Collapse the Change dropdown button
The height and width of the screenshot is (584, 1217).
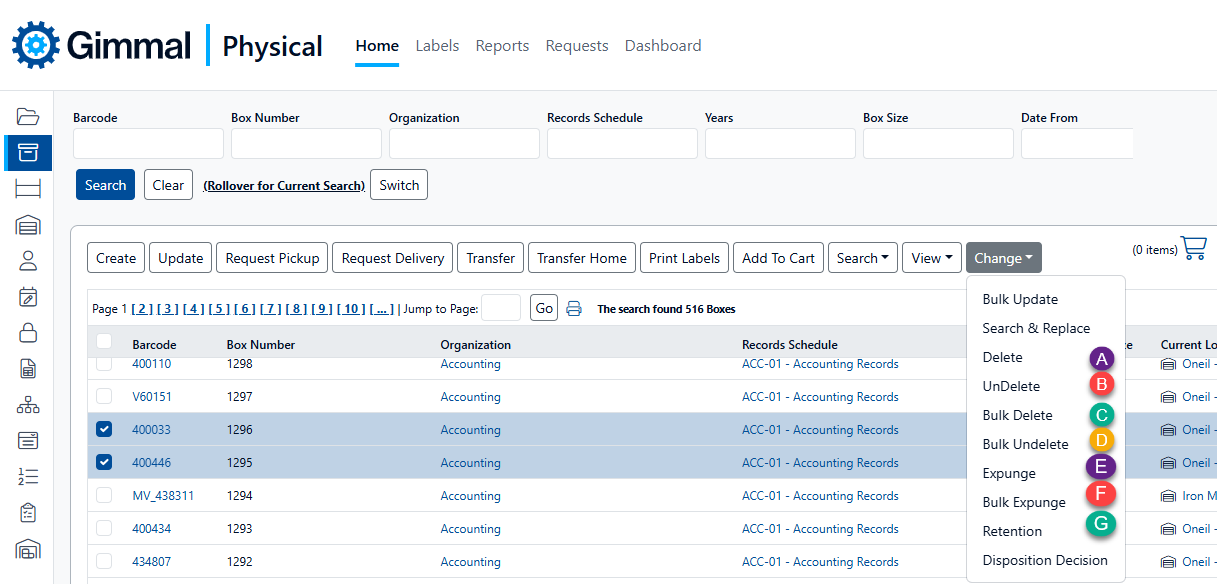(1003, 258)
